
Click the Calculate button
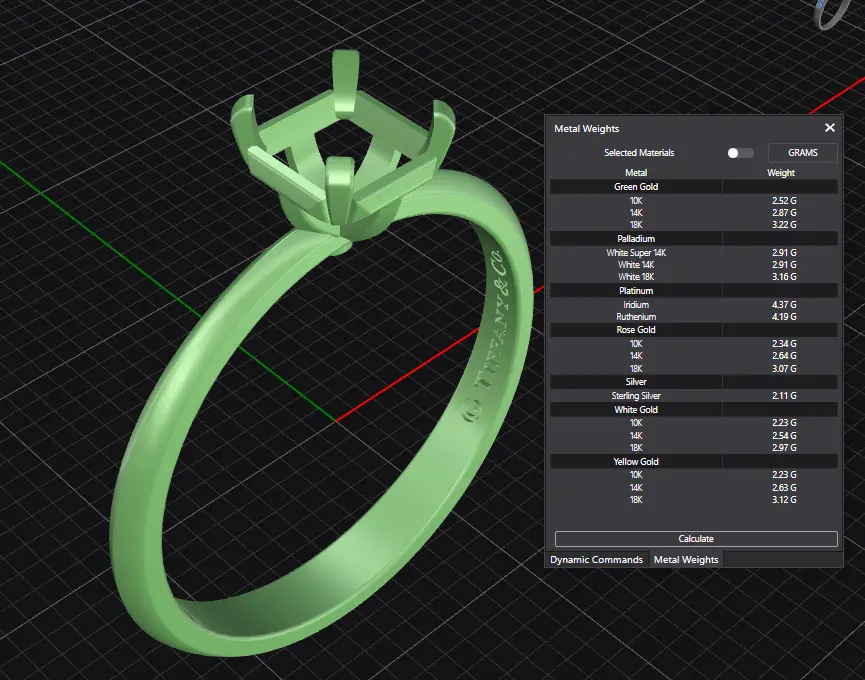[x=696, y=539]
